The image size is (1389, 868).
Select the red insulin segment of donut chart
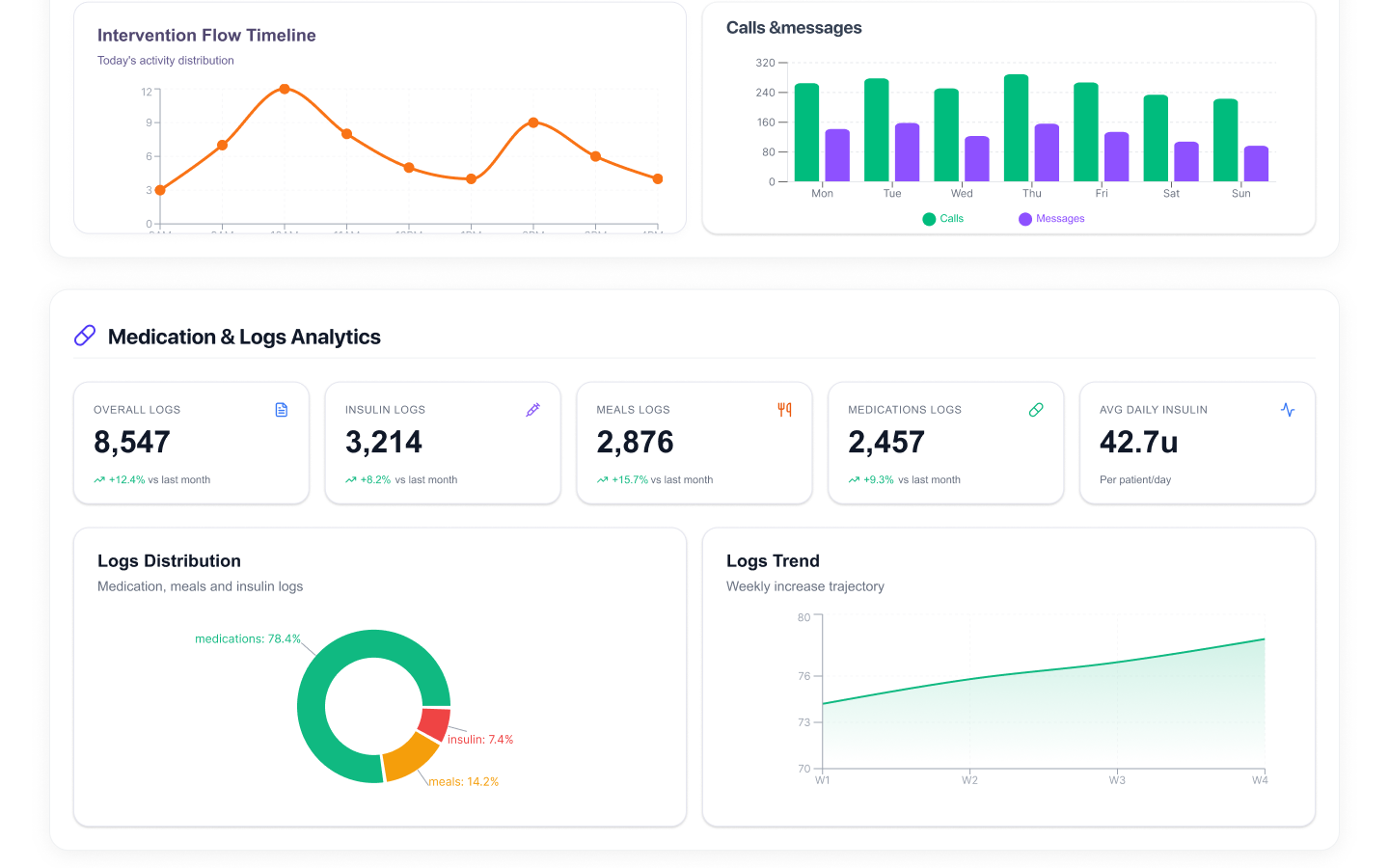click(x=435, y=724)
